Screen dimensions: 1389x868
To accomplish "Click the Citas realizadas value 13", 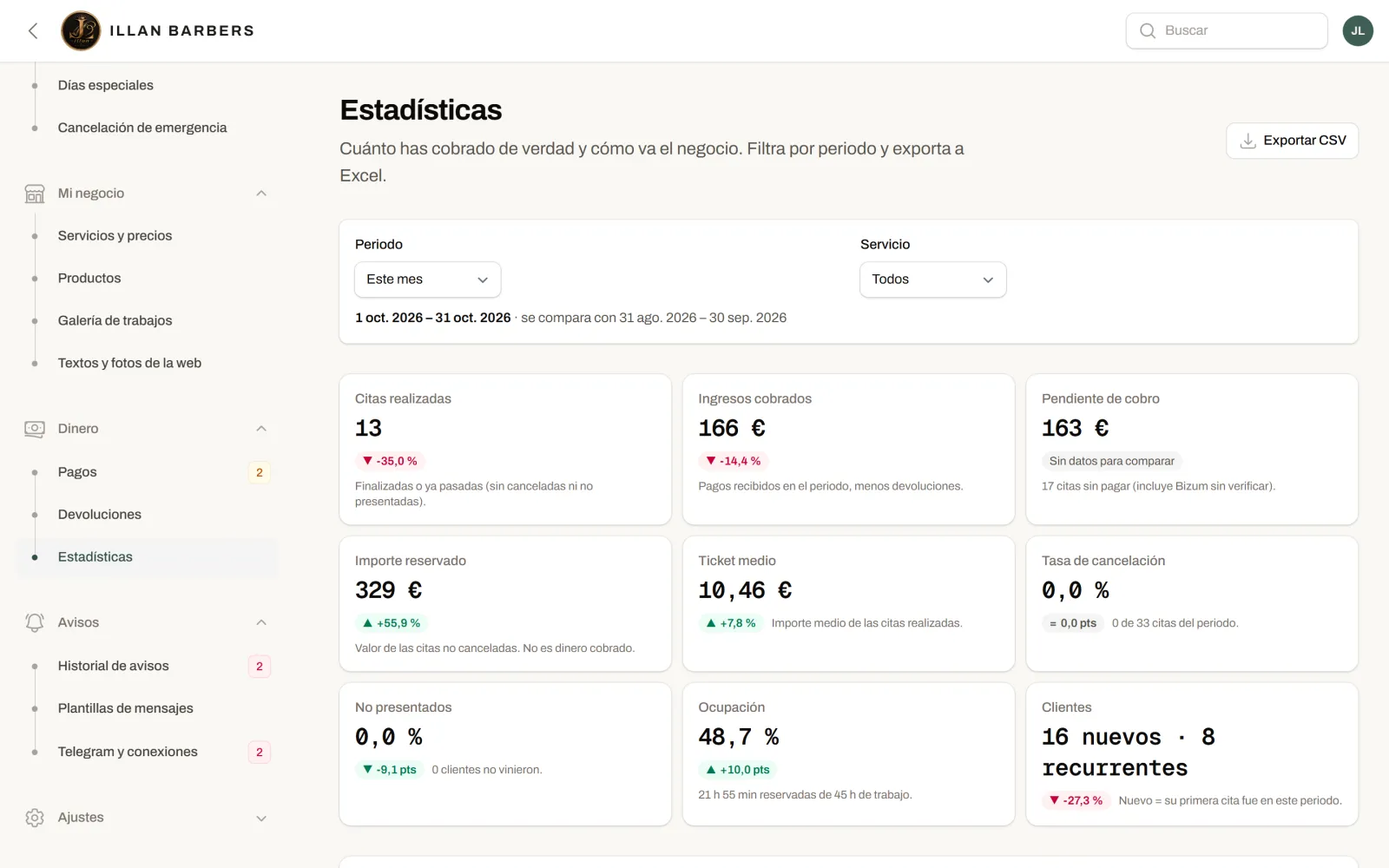I will pos(368,428).
